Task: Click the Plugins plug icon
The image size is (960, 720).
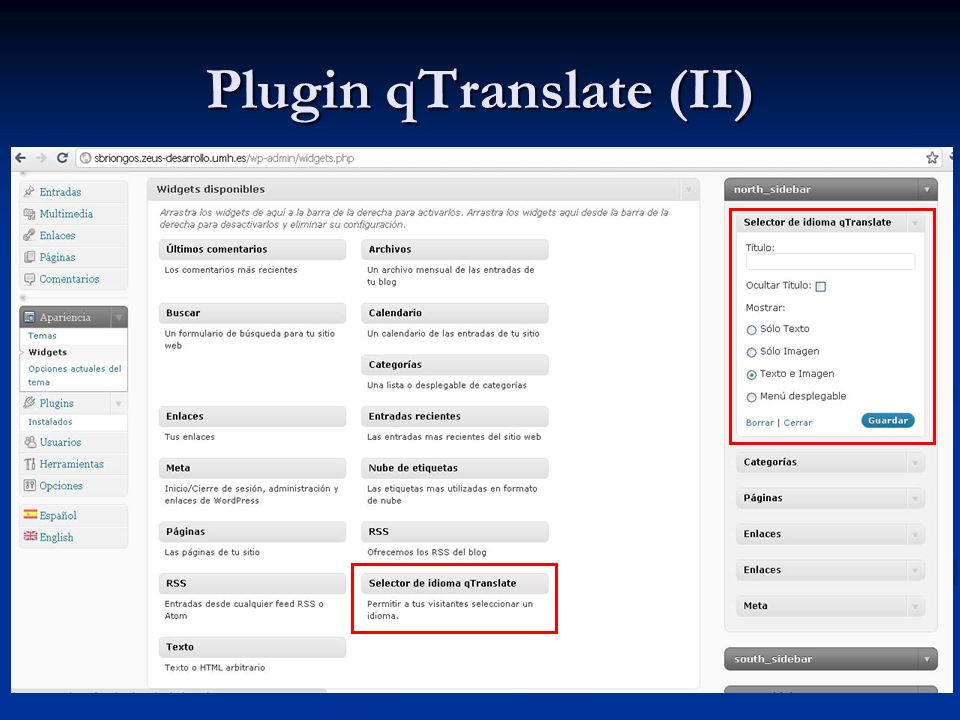Action: pyautogui.click(x=29, y=403)
